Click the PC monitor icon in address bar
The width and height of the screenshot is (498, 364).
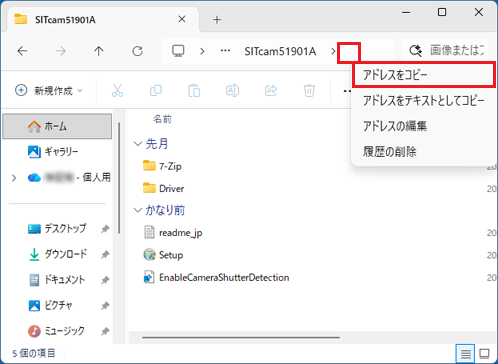178,51
